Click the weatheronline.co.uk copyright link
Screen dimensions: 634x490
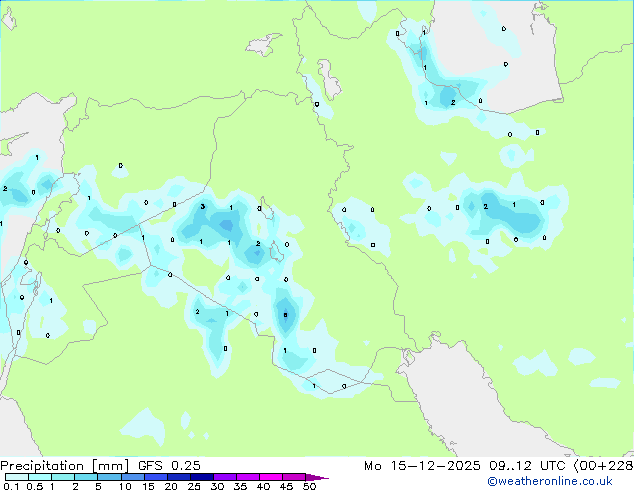[x=549, y=481]
